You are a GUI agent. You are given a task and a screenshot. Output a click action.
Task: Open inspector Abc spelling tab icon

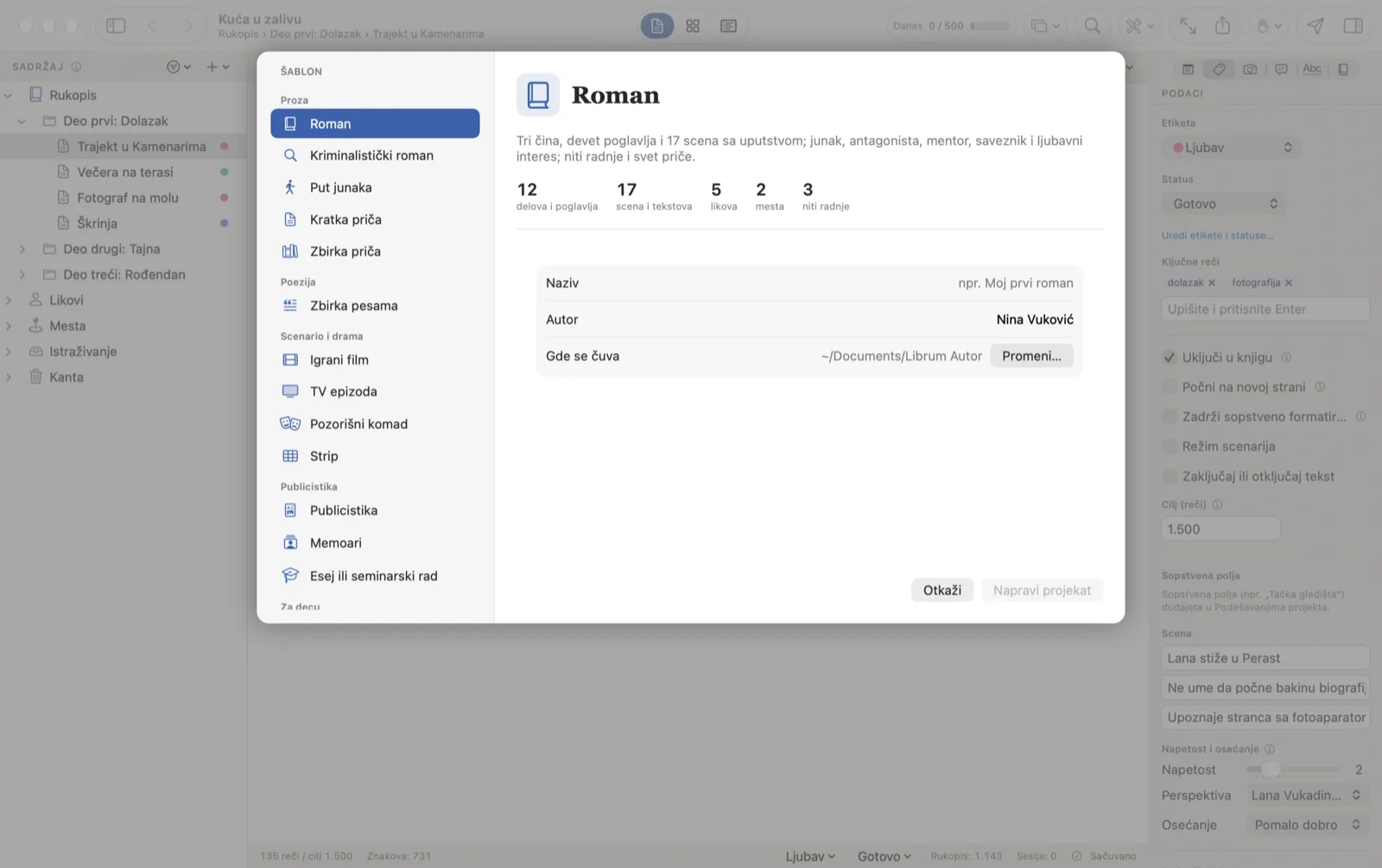pos(1312,69)
